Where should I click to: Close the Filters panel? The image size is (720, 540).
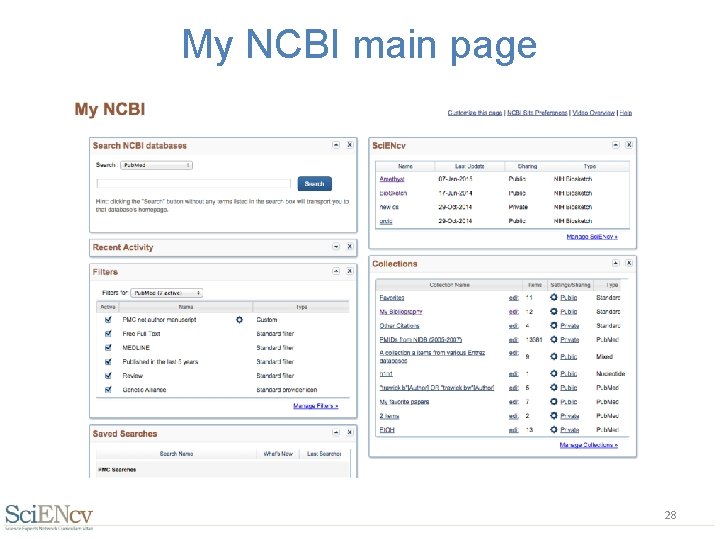click(349, 271)
